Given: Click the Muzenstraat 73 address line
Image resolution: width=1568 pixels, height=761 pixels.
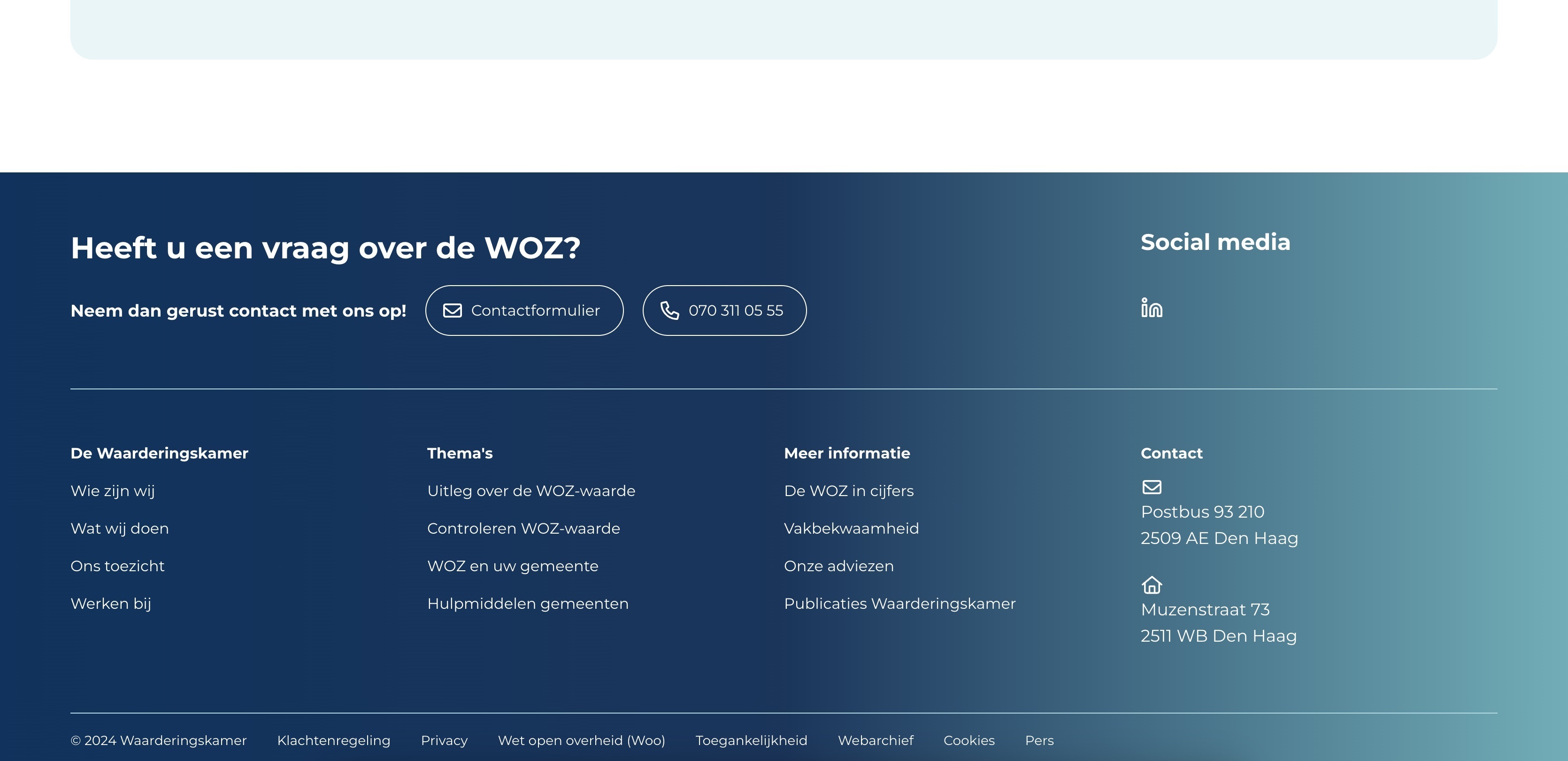Looking at the screenshot, I should [x=1205, y=609].
